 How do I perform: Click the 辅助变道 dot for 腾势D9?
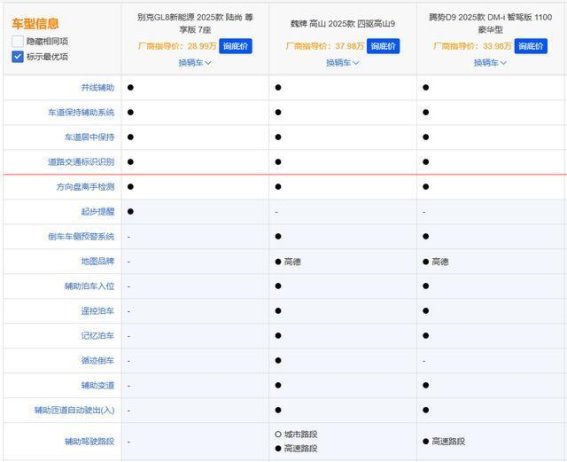point(426,385)
